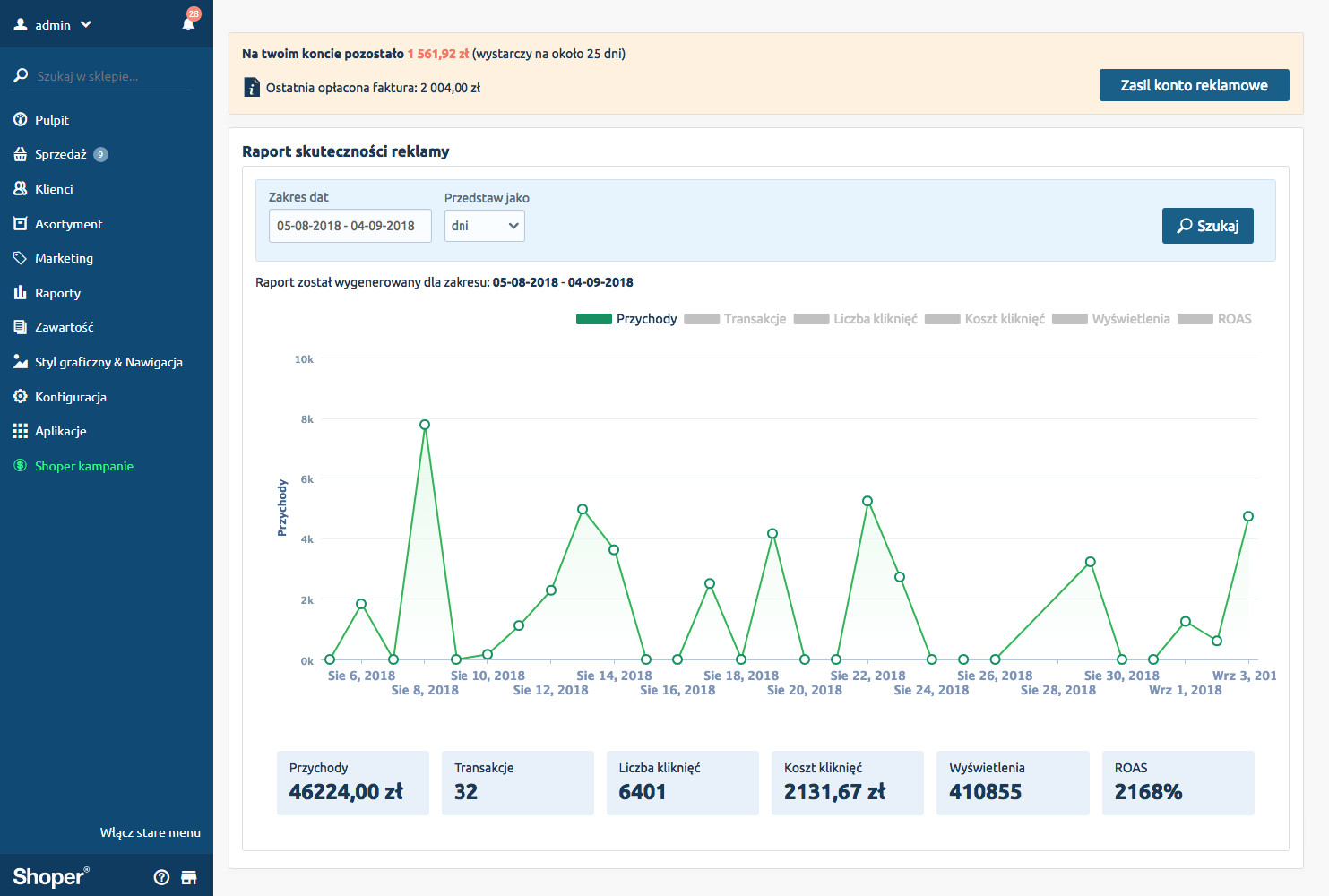Open notifications bell icon
This screenshot has height=896, width=1329.
188,24
